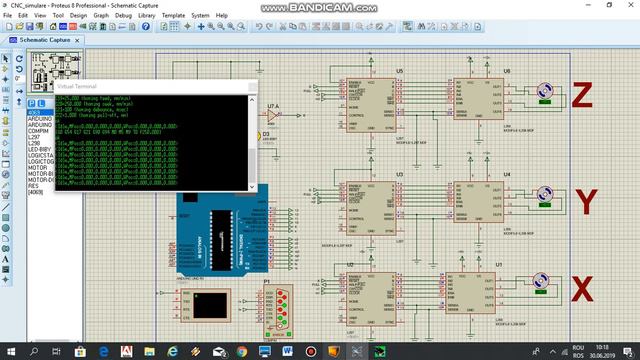Image resolution: width=640 pixels, height=360 pixels.
Task: Click the blue center-at-cursor cross icon
Action: click(201, 27)
